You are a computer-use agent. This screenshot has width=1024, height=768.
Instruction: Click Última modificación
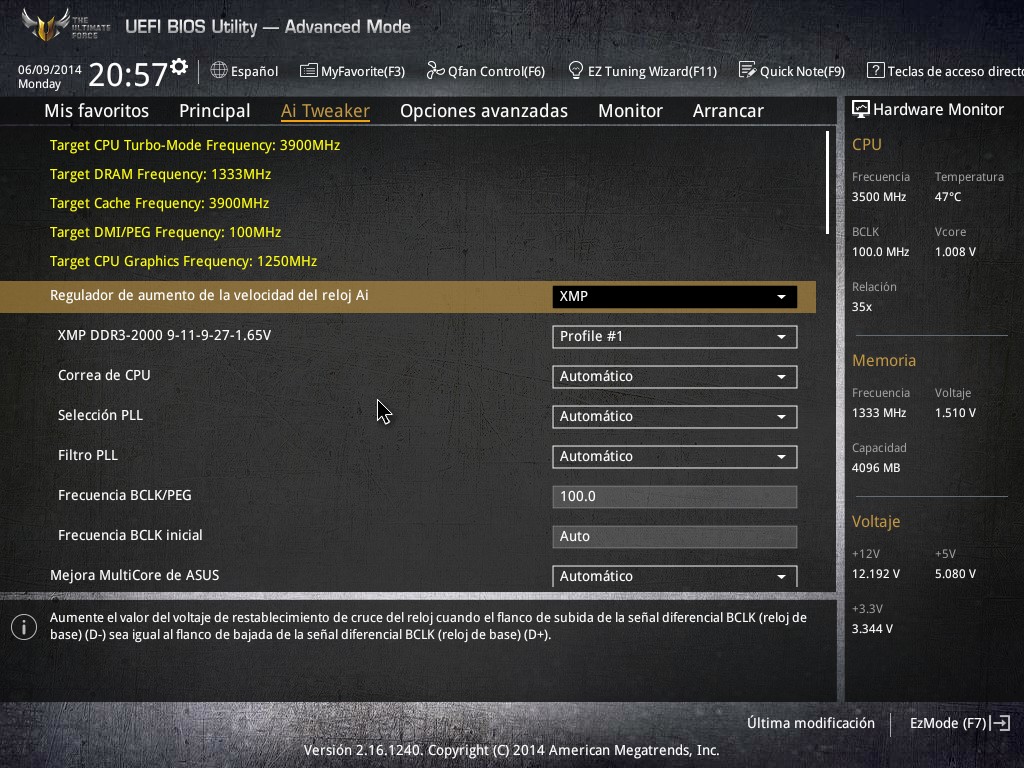coord(810,723)
